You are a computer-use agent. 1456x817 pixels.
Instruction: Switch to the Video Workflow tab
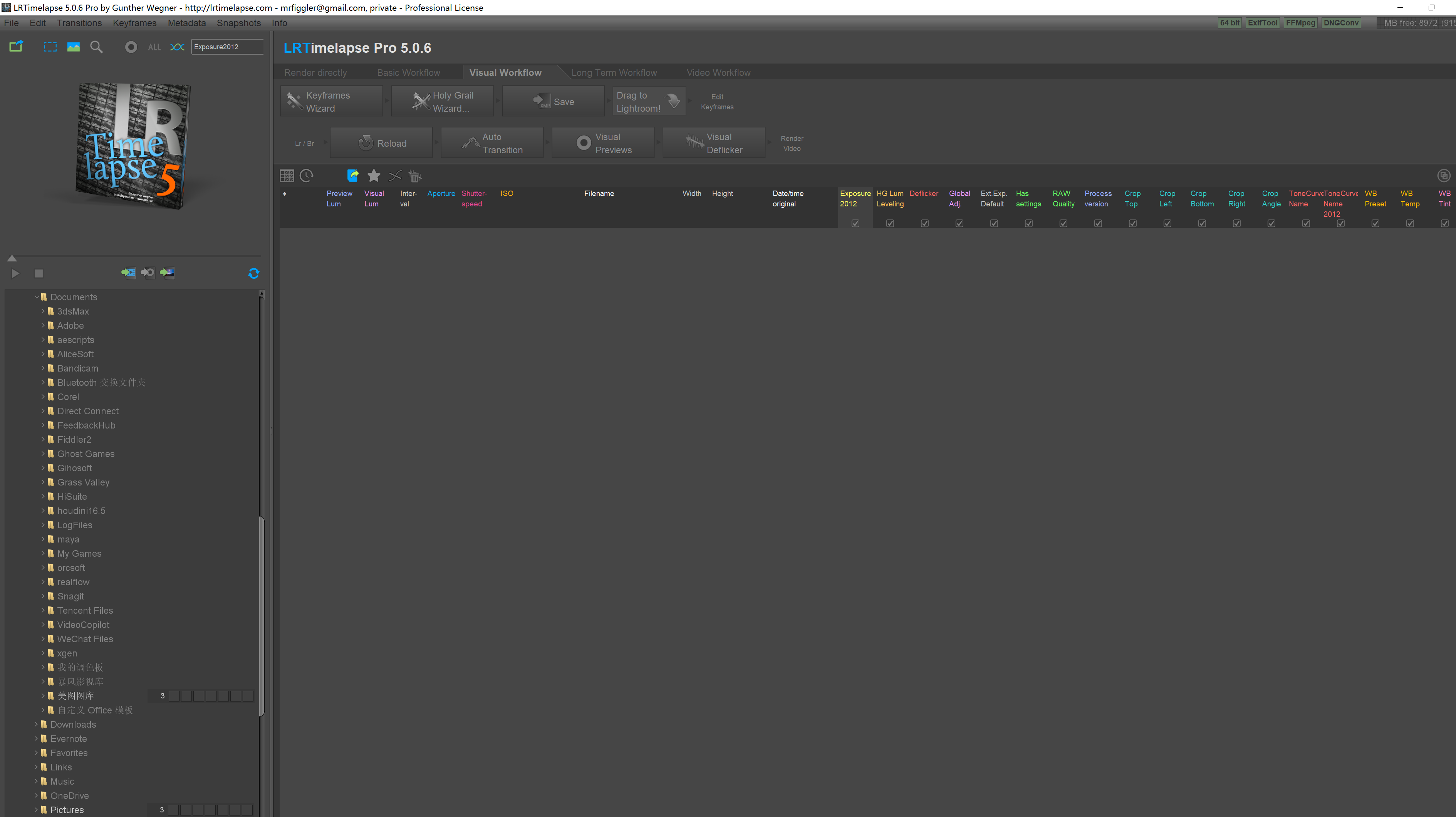(x=718, y=73)
